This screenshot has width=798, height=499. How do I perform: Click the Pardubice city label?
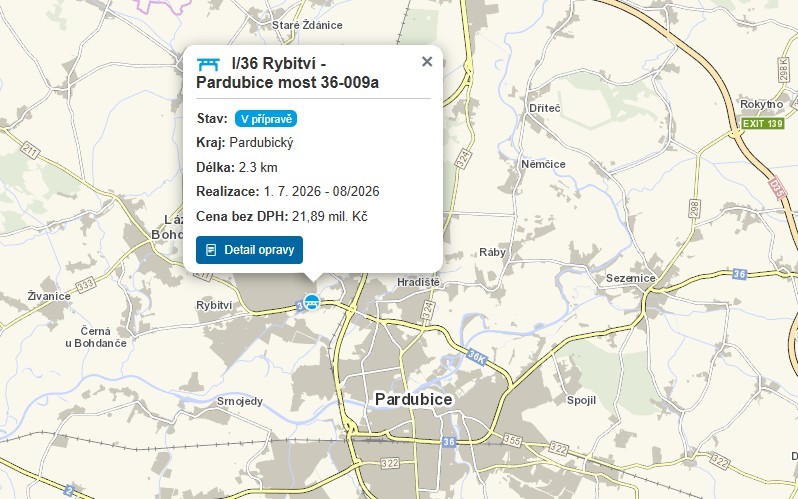(413, 399)
